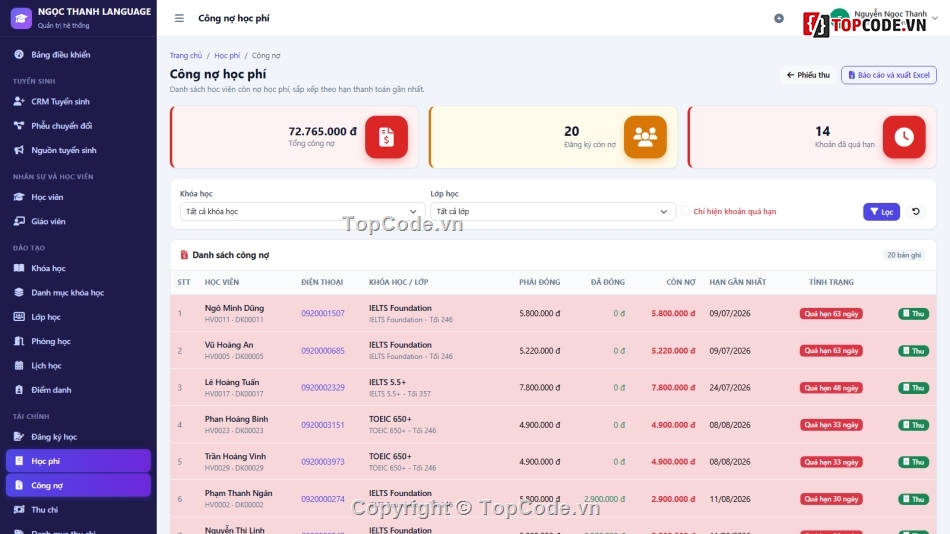Click the app logo graduation cap
This screenshot has width=950, height=534.
(x=21, y=18)
